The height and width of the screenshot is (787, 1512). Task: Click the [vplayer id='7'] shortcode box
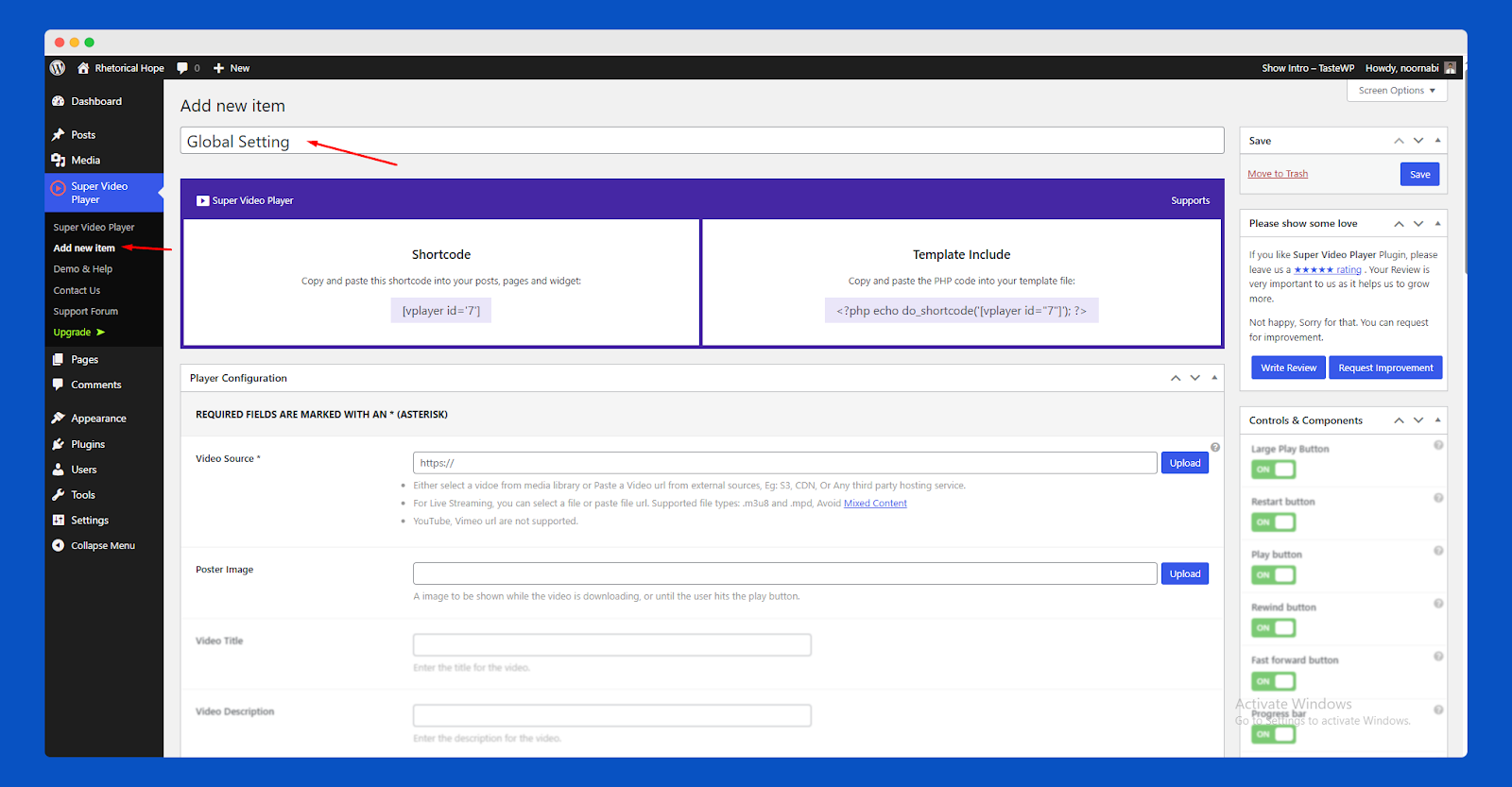pyautogui.click(x=440, y=311)
